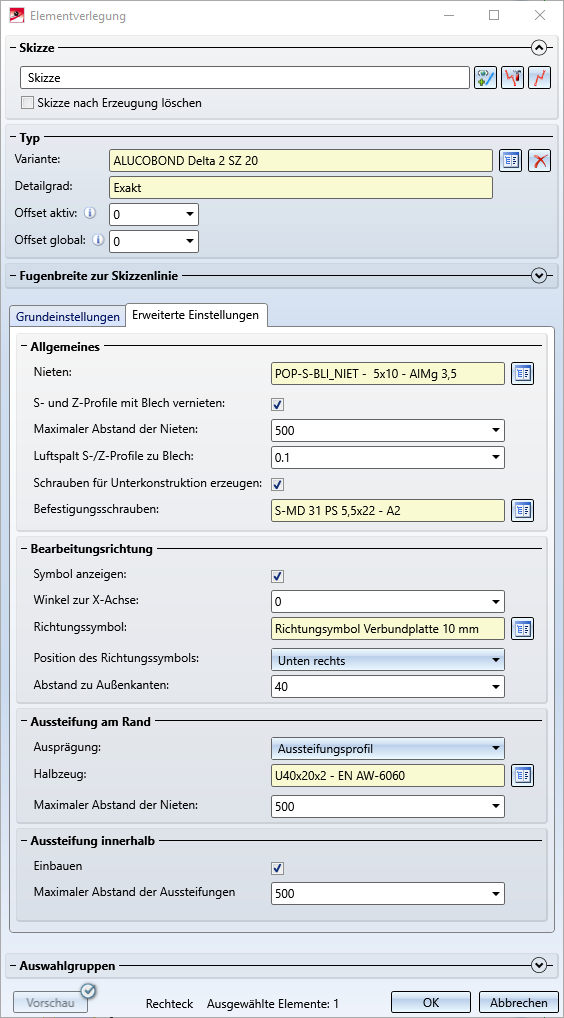This screenshot has height=1018, width=564.
Task: Switch to the Grundeinstellungen tab
Action: pyautogui.click(x=67, y=317)
